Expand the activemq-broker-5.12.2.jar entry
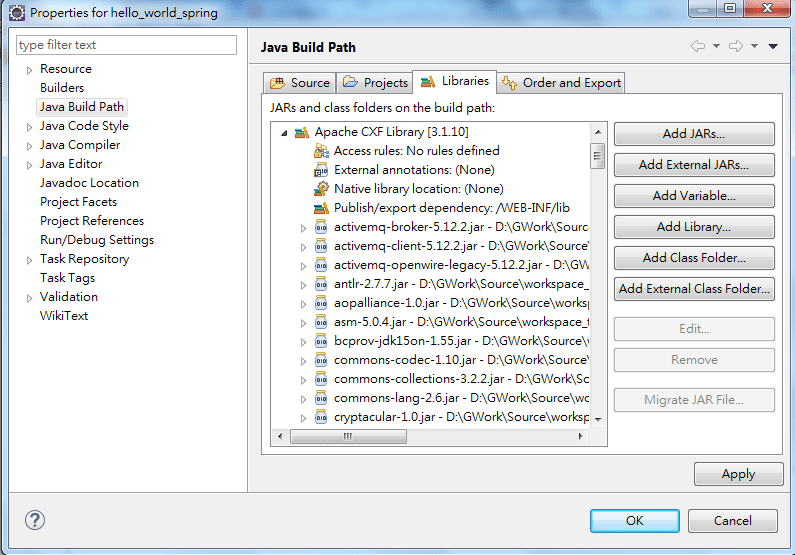The width and height of the screenshot is (795, 555). [x=304, y=228]
